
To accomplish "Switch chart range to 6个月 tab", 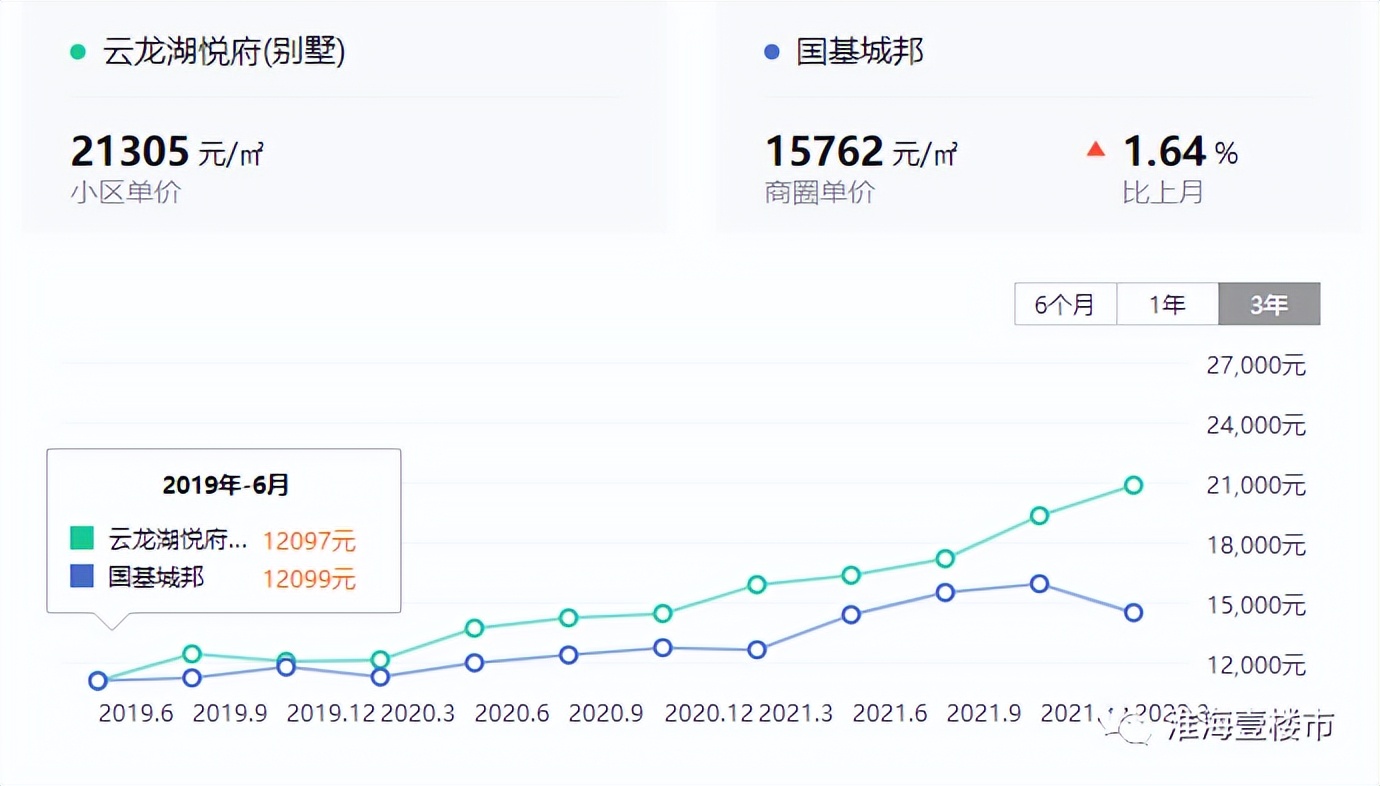I will point(1066,304).
